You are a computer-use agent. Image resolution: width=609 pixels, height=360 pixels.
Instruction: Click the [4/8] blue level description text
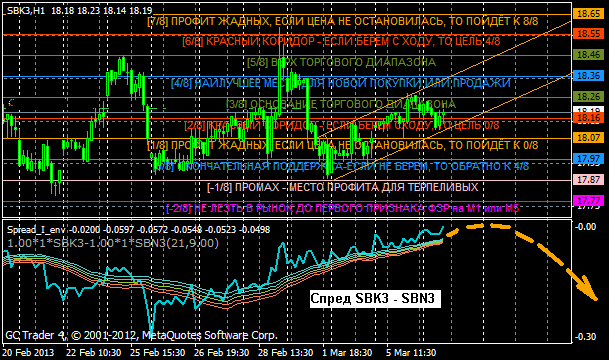coord(341,83)
